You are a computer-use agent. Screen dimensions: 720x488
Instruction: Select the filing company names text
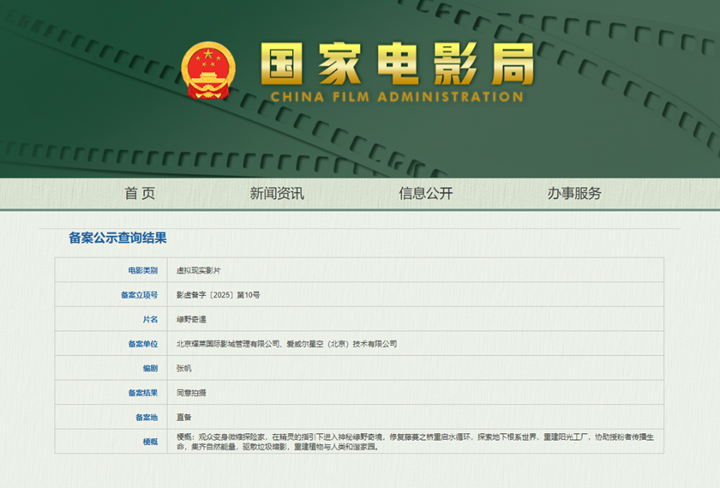click(x=287, y=344)
